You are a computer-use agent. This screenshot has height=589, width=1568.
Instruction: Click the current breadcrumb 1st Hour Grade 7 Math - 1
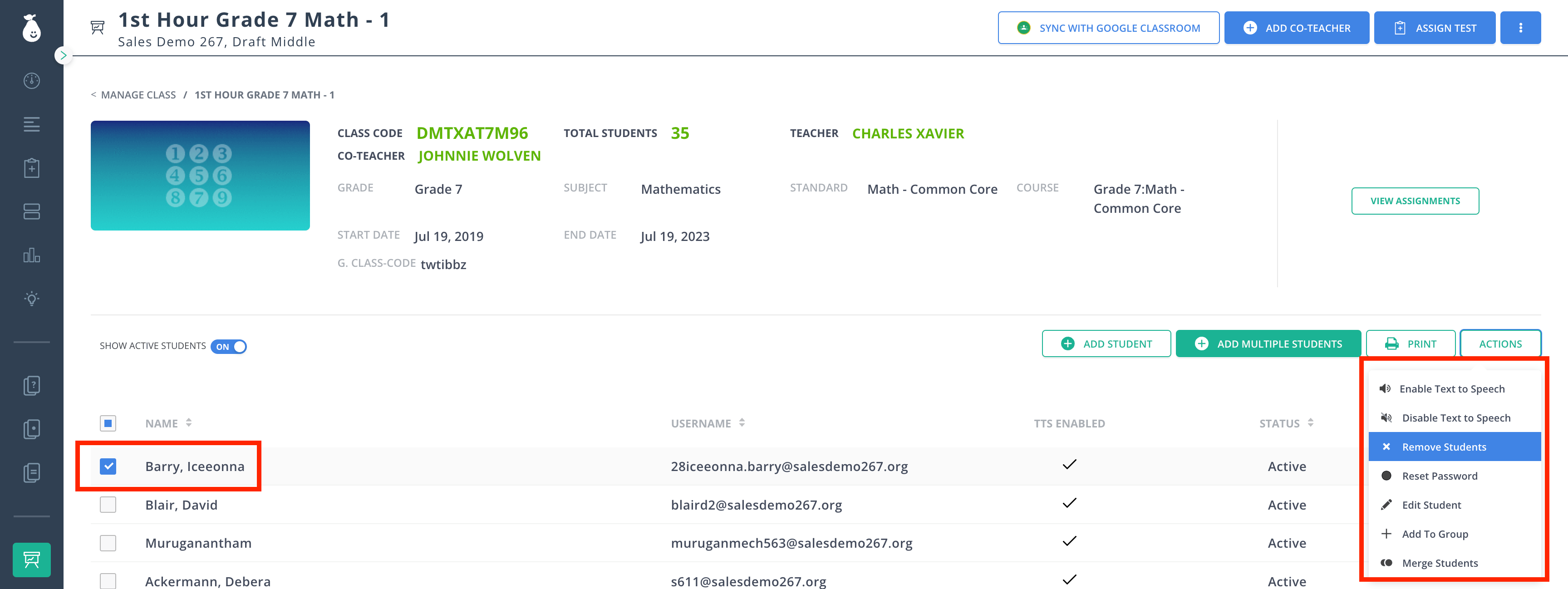click(264, 95)
